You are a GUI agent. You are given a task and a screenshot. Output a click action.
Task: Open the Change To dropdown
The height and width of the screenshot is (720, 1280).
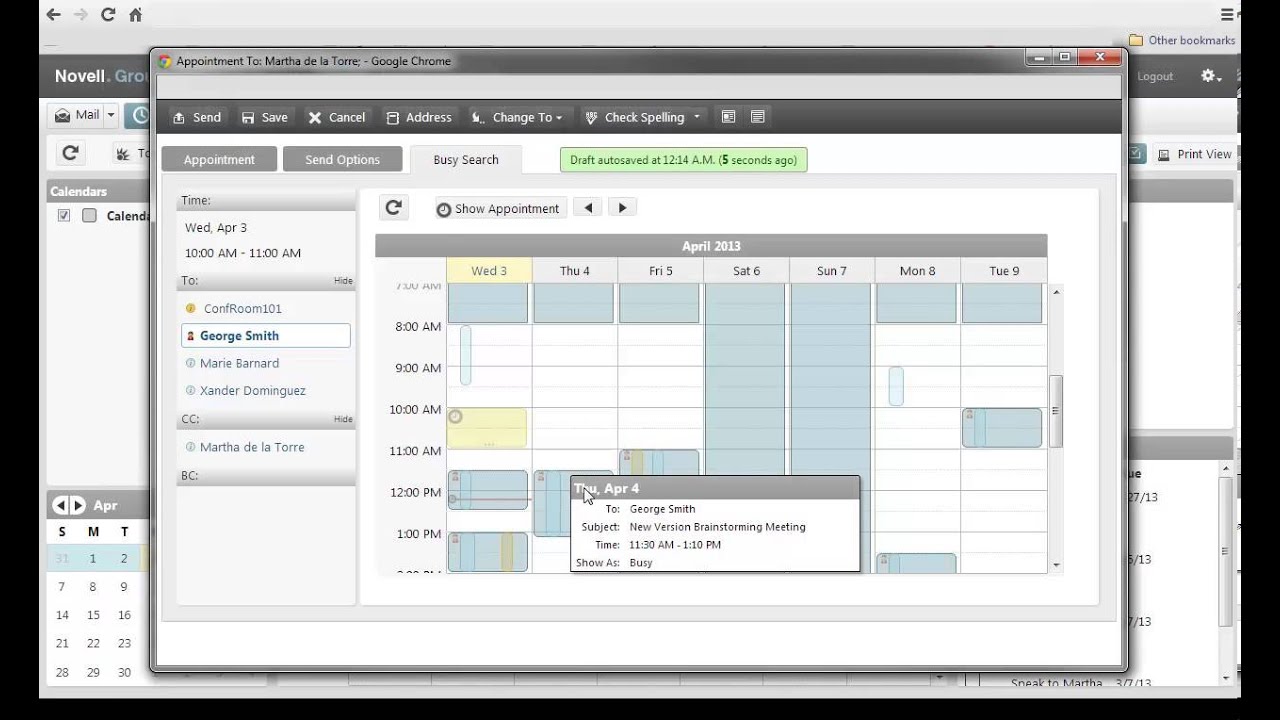(x=517, y=117)
